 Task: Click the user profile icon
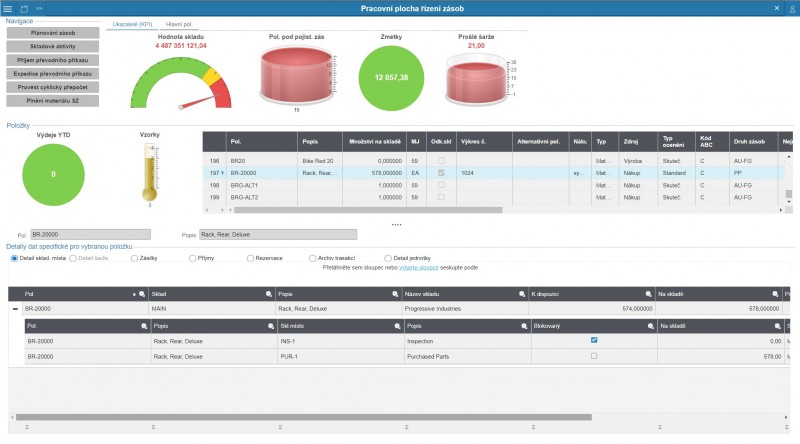click(791, 7)
